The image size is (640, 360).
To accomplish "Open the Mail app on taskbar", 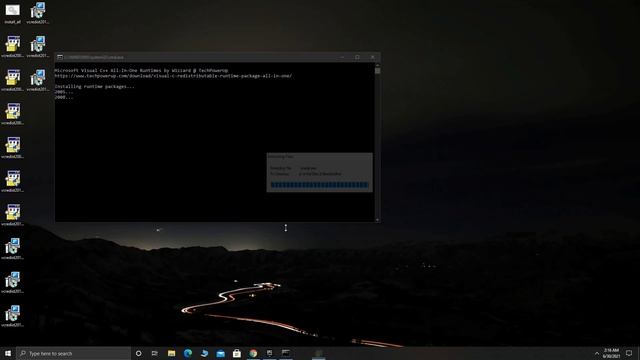I will [x=220, y=353].
